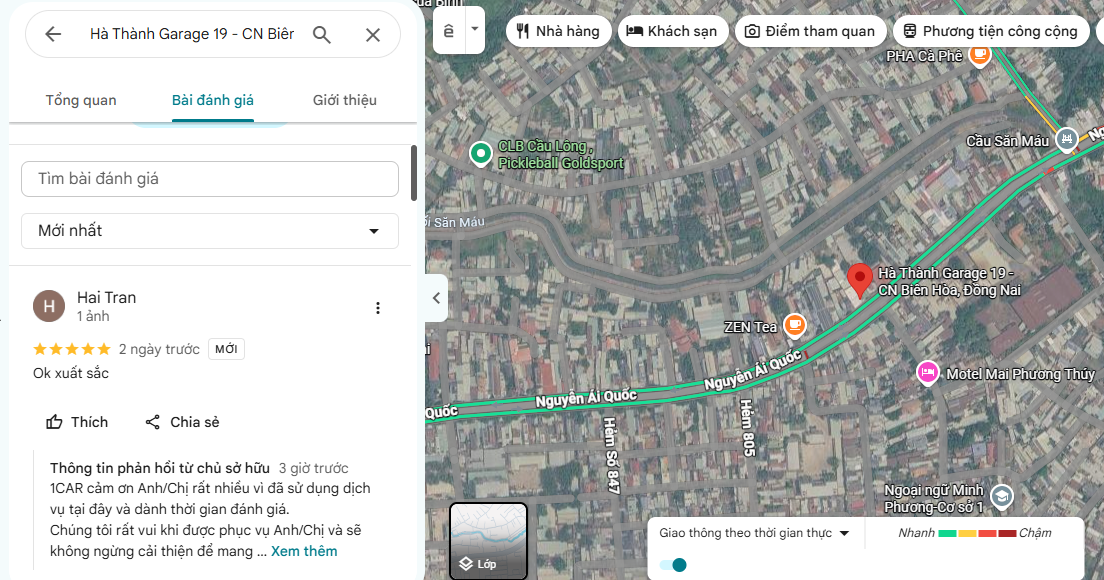Viewport: 1104px width, 580px height.
Task: Click the Hẻm Số 847 street label
Action: pos(610,455)
